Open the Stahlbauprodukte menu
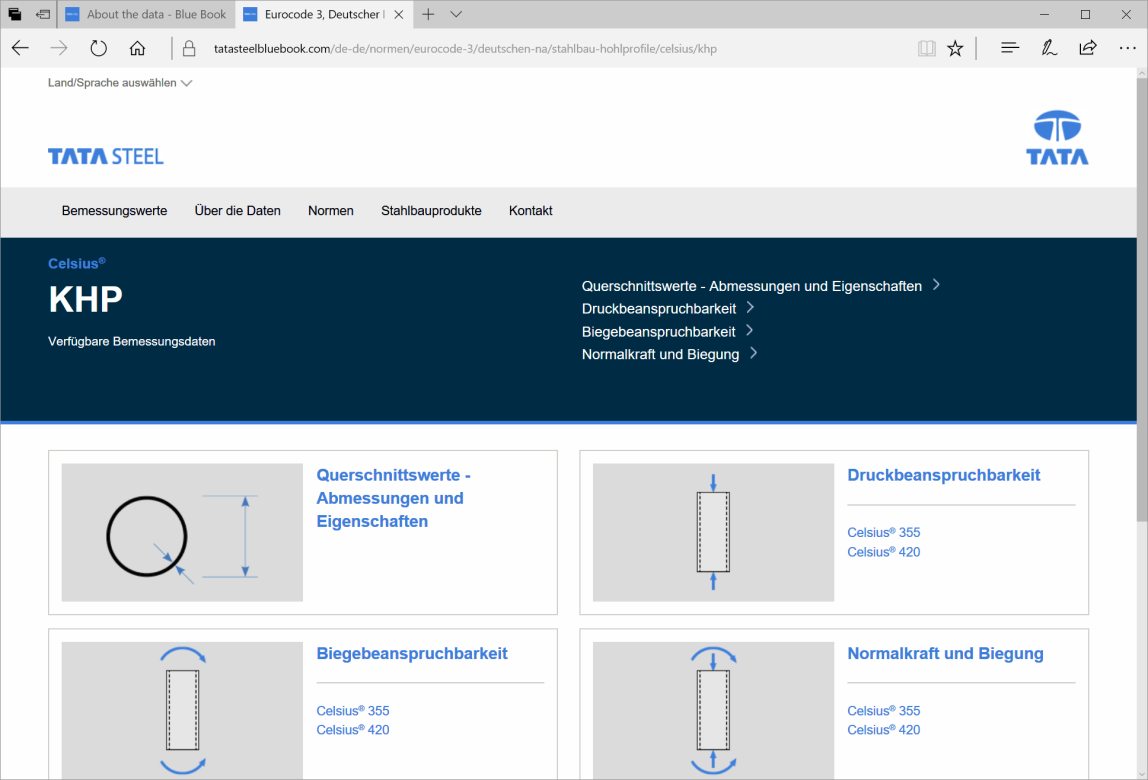The width and height of the screenshot is (1148, 780). (431, 211)
